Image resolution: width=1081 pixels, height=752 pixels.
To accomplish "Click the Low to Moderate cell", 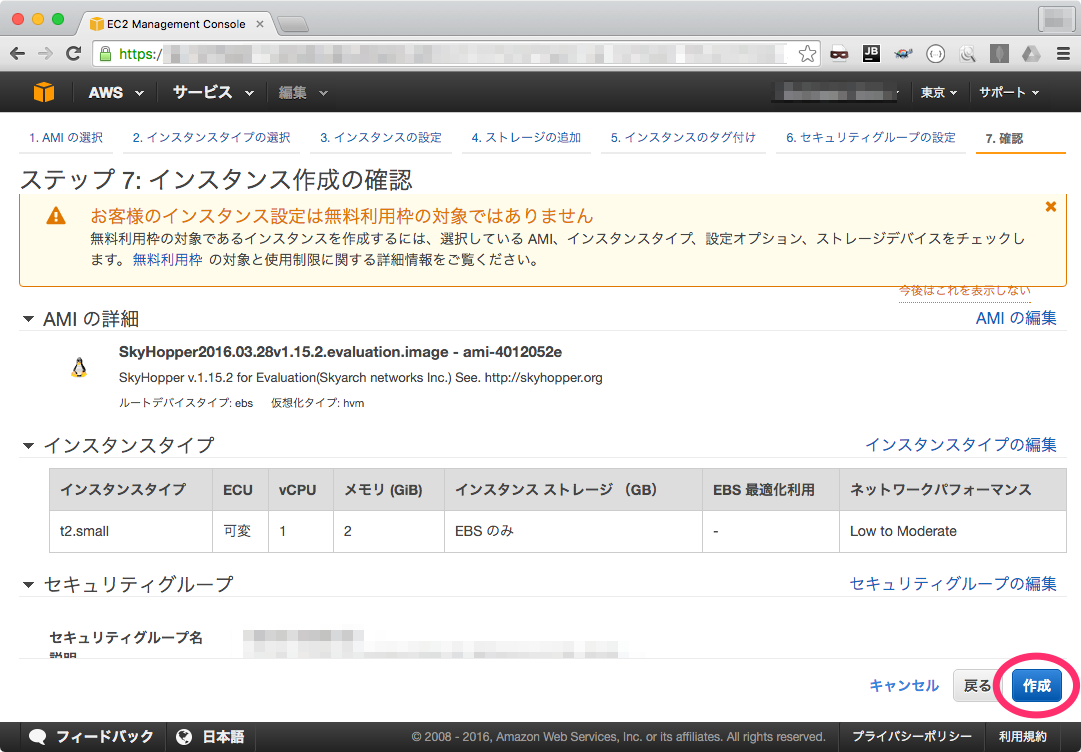I will pyautogui.click(x=953, y=531).
